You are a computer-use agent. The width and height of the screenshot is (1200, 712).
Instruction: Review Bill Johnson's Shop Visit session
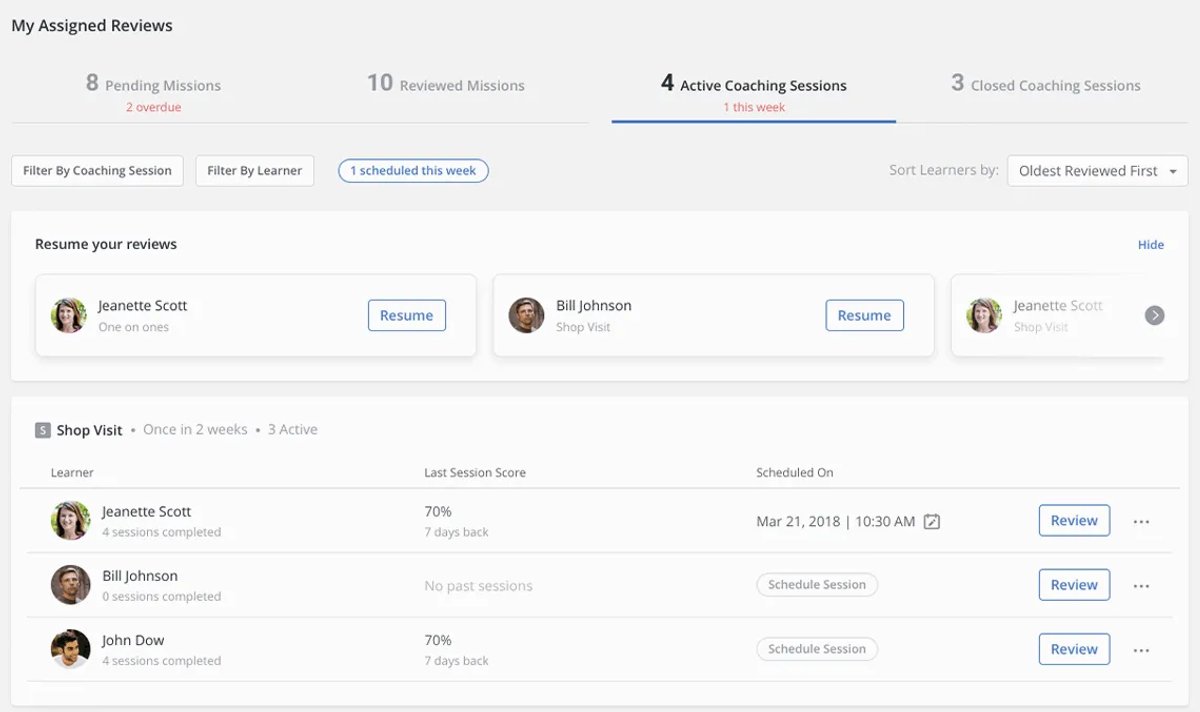coord(1074,585)
